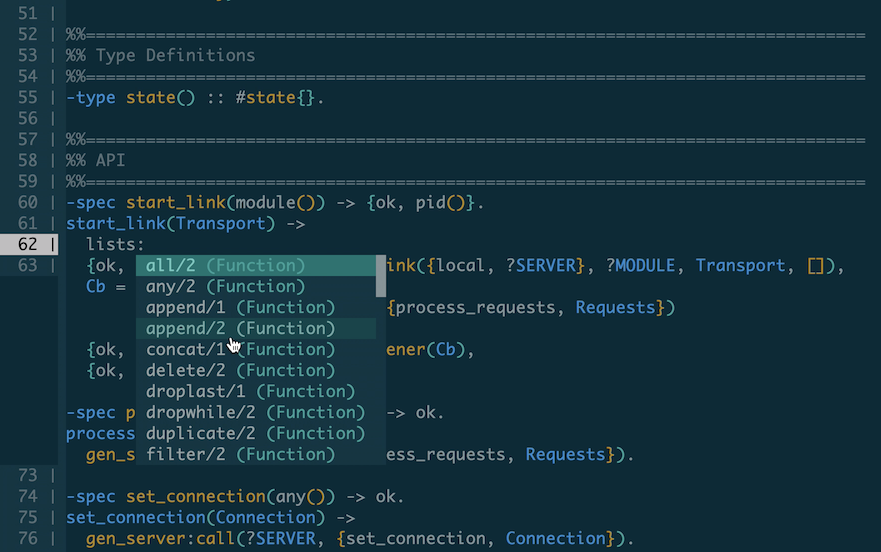Click the autocomplete popup scrollbar thumb
The height and width of the screenshot is (552, 881).
tap(380, 276)
